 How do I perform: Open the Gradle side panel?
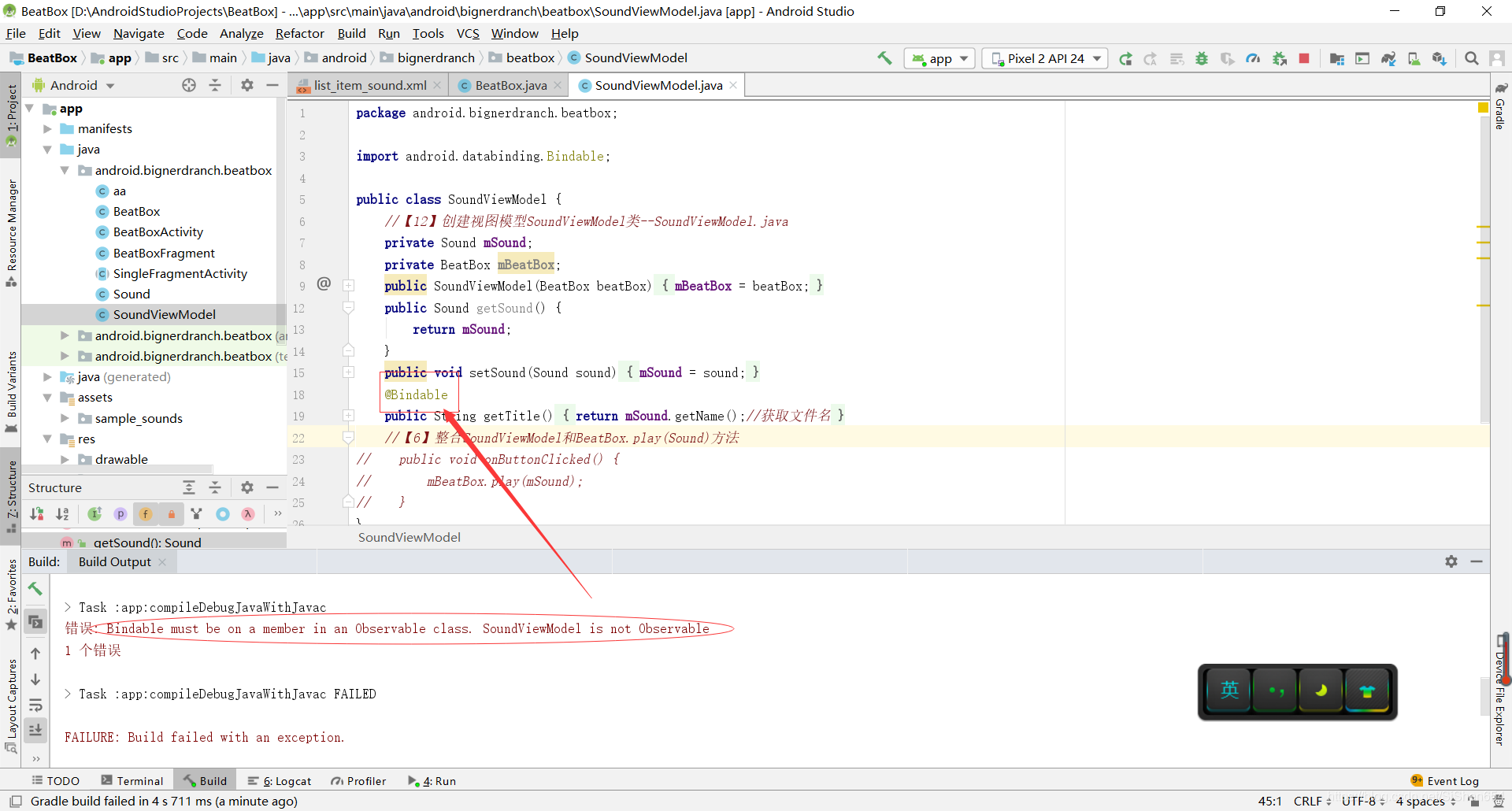1501,105
